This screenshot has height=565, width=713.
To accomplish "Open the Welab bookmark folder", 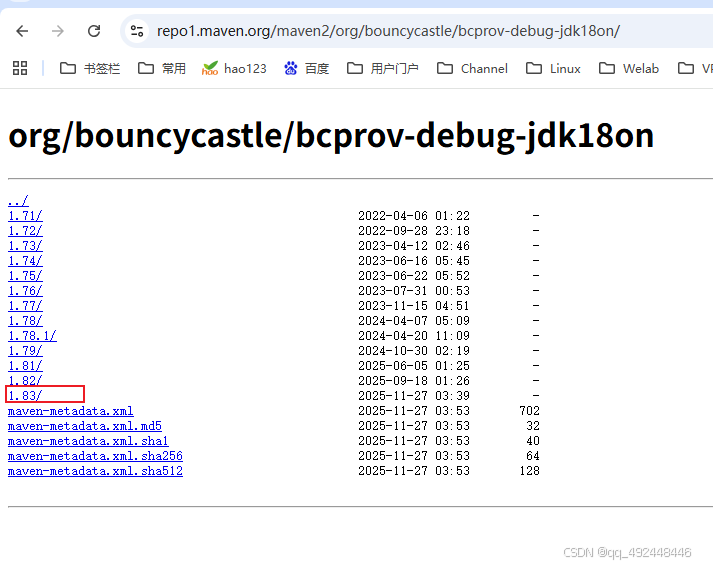I will coord(629,69).
